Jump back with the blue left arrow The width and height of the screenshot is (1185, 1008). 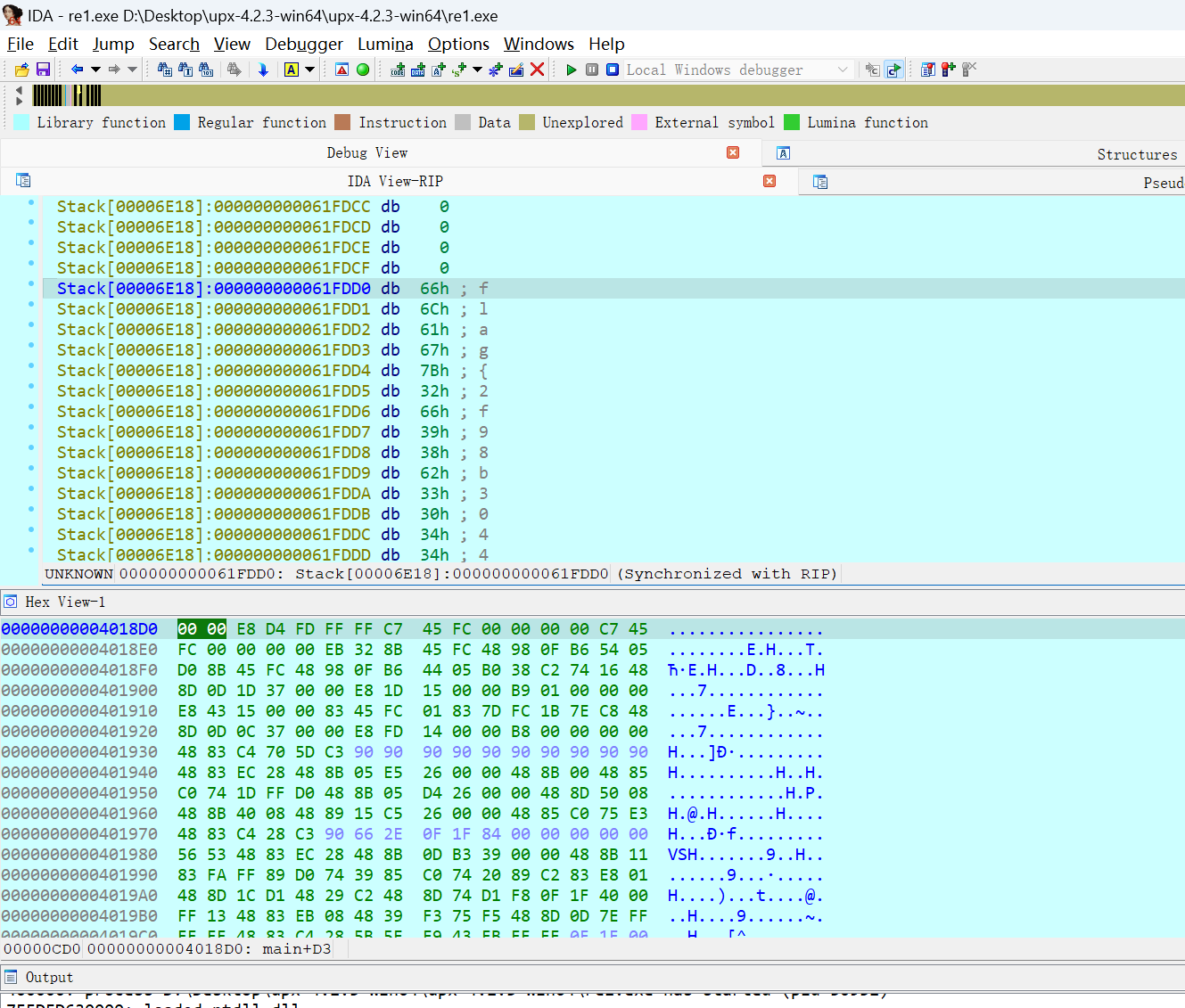point(77,70)
